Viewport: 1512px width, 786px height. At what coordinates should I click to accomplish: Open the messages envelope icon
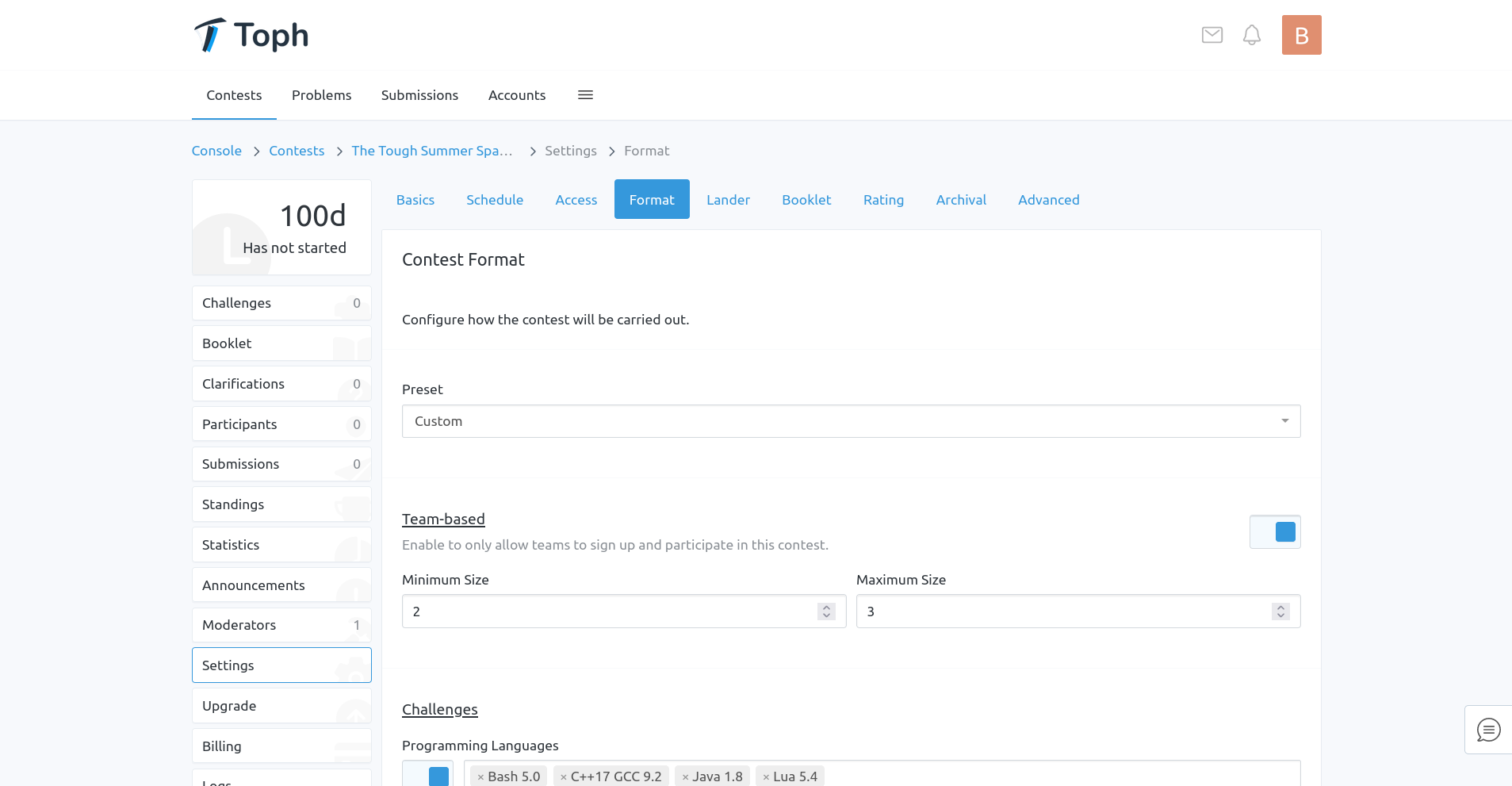pyautogui.click(x=1212, y=35)
